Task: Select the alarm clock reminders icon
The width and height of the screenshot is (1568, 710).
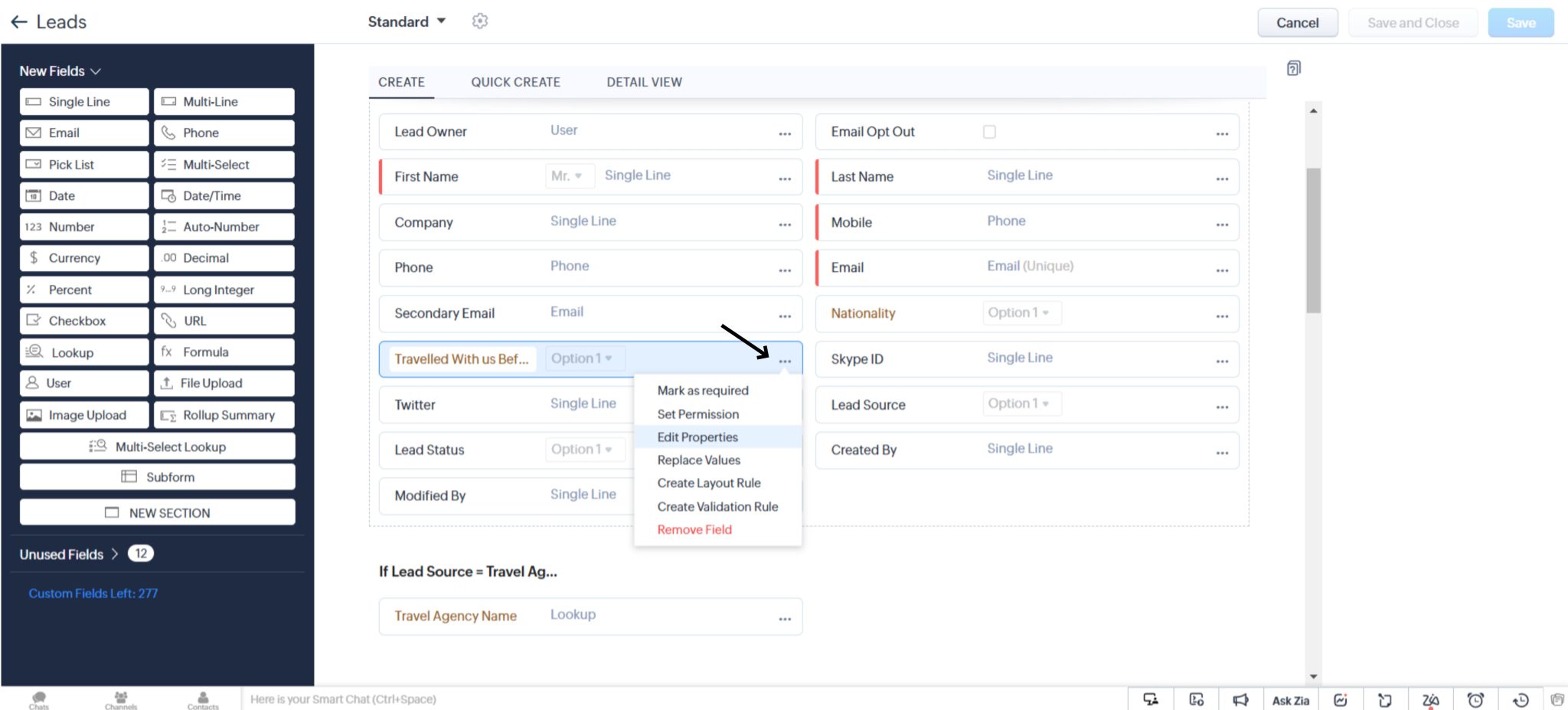Action: point(1476,699)
